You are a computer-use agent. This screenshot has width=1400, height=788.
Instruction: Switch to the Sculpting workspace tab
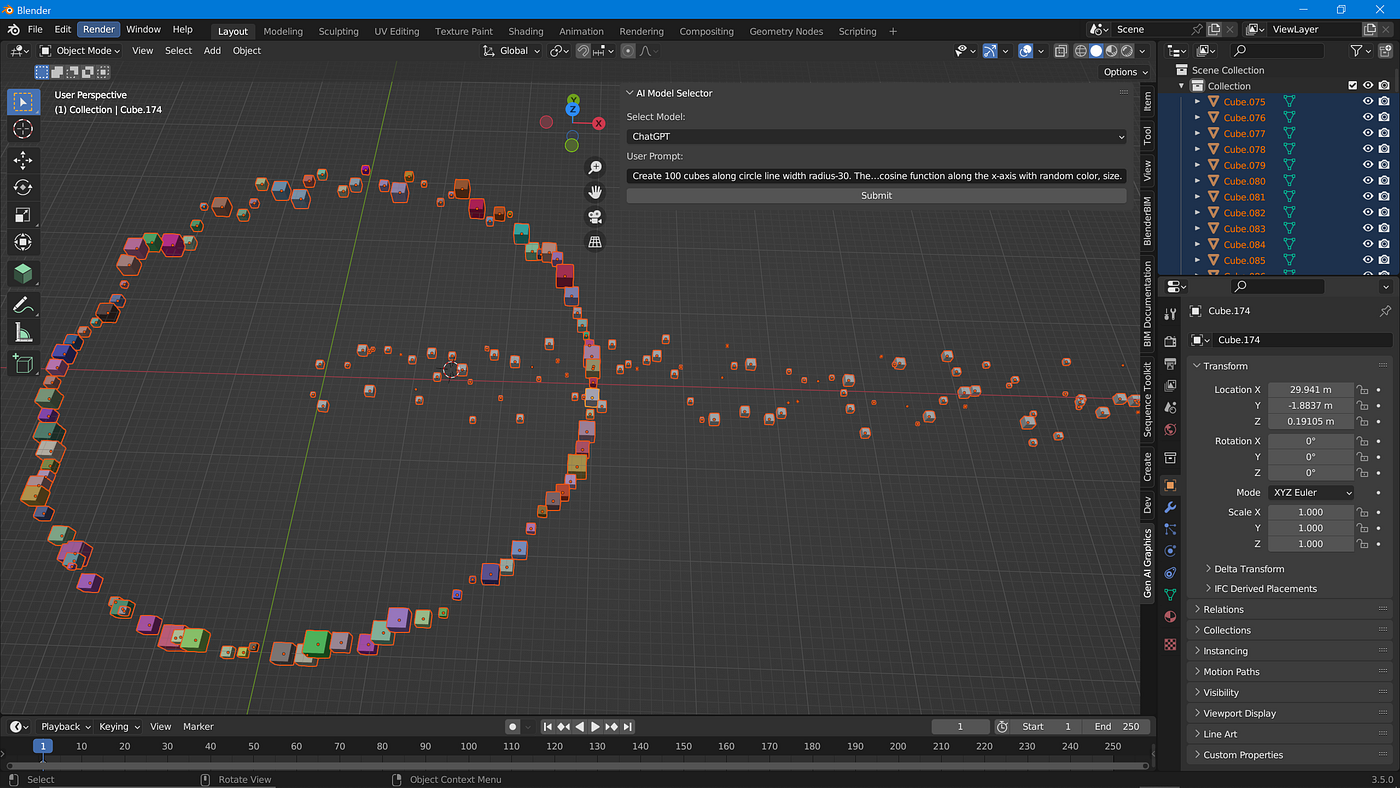pyautogui.click(x=338, y=31)
